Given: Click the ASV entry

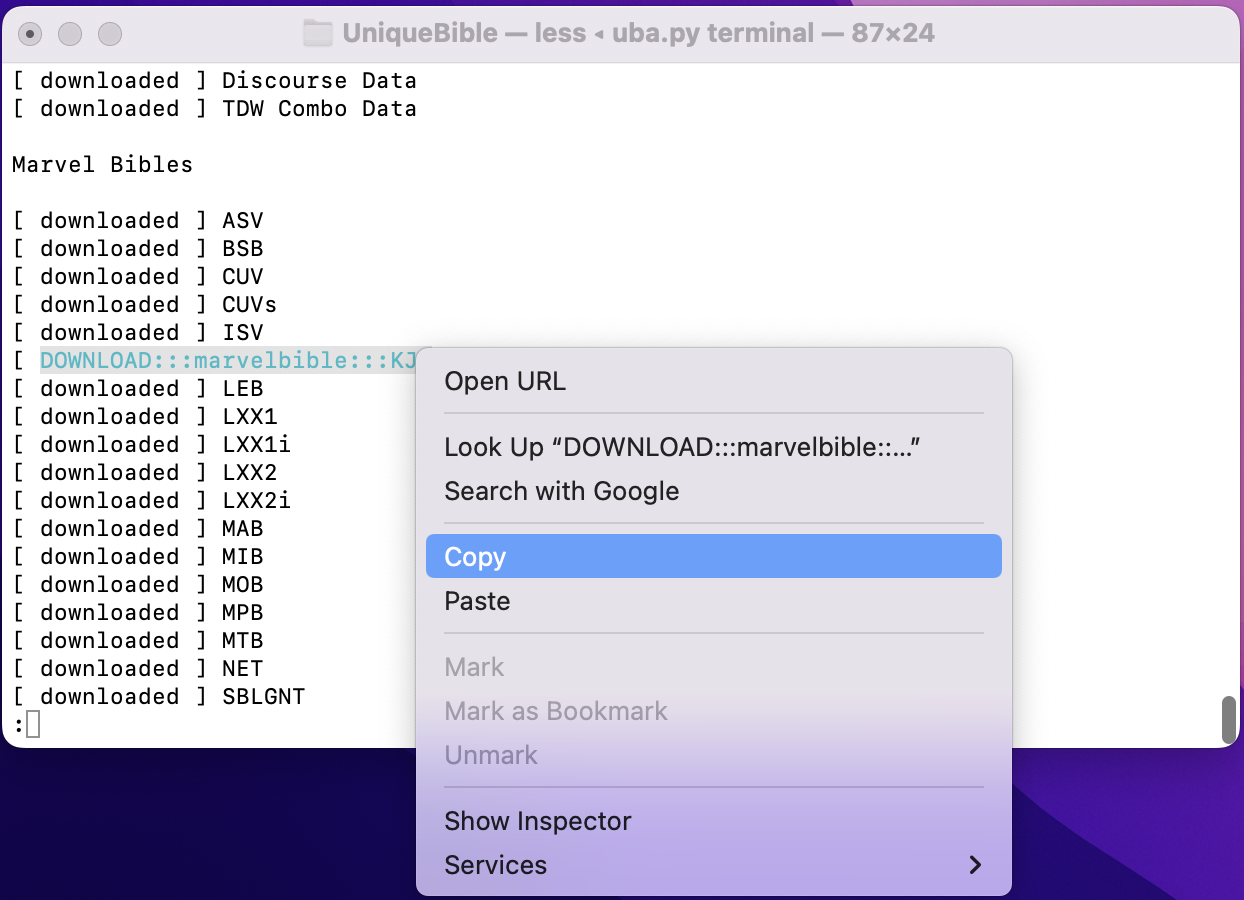Looking at the screenshot, I should pyautogui.click(x=138, y=220).
